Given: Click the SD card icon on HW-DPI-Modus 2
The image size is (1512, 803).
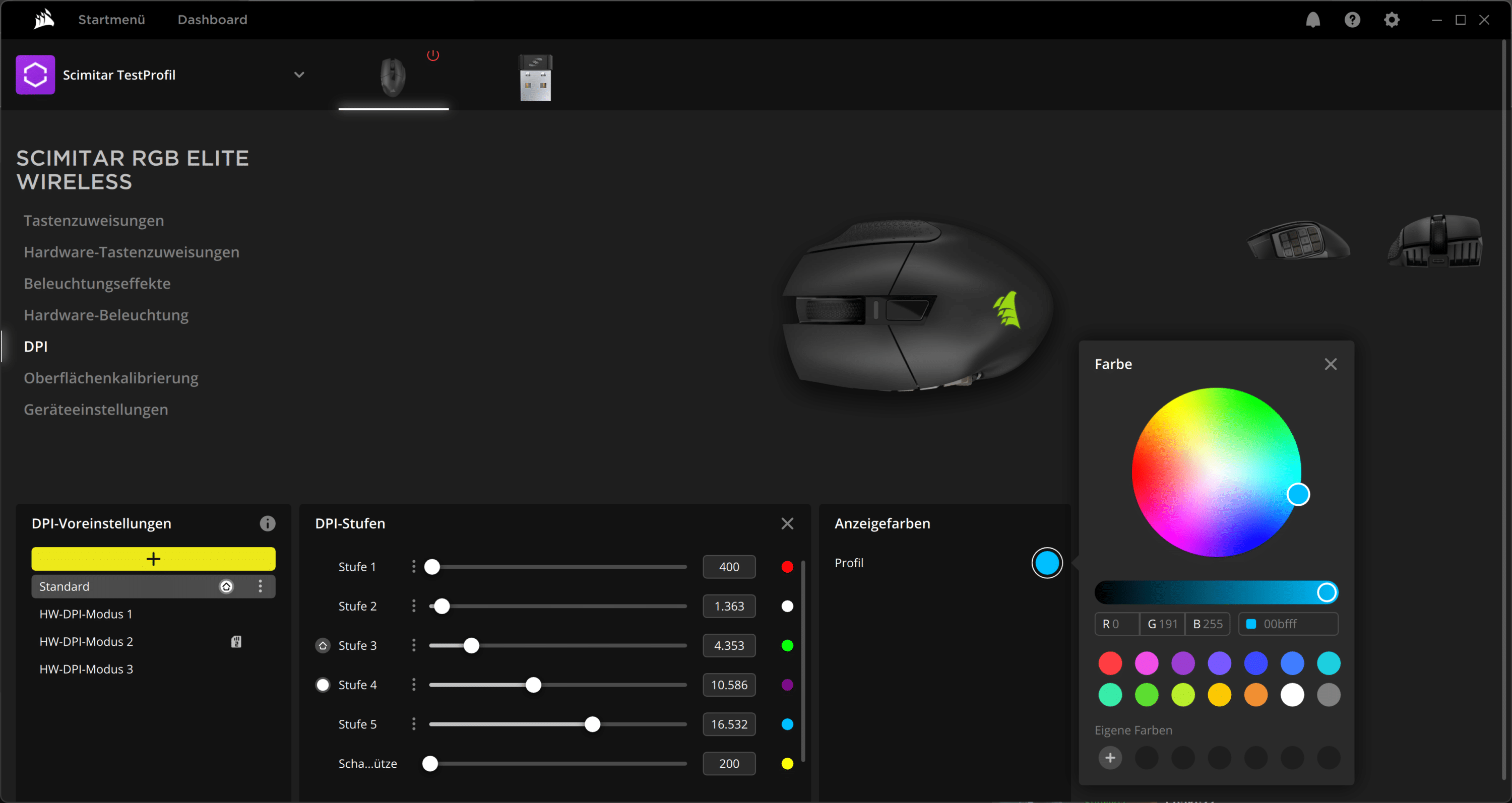Looking at the screenshot, I should click(236, 641).
